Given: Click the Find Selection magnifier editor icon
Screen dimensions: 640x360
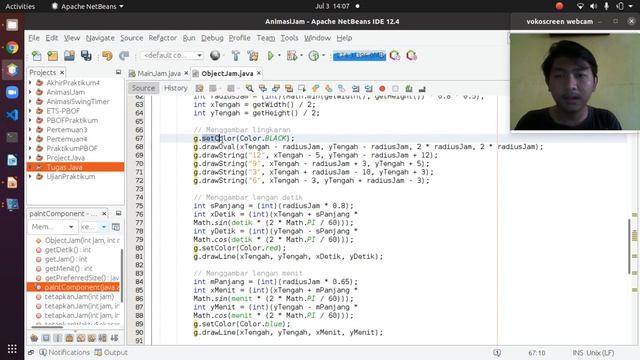Looking at the screenshot, I should 249,88.
